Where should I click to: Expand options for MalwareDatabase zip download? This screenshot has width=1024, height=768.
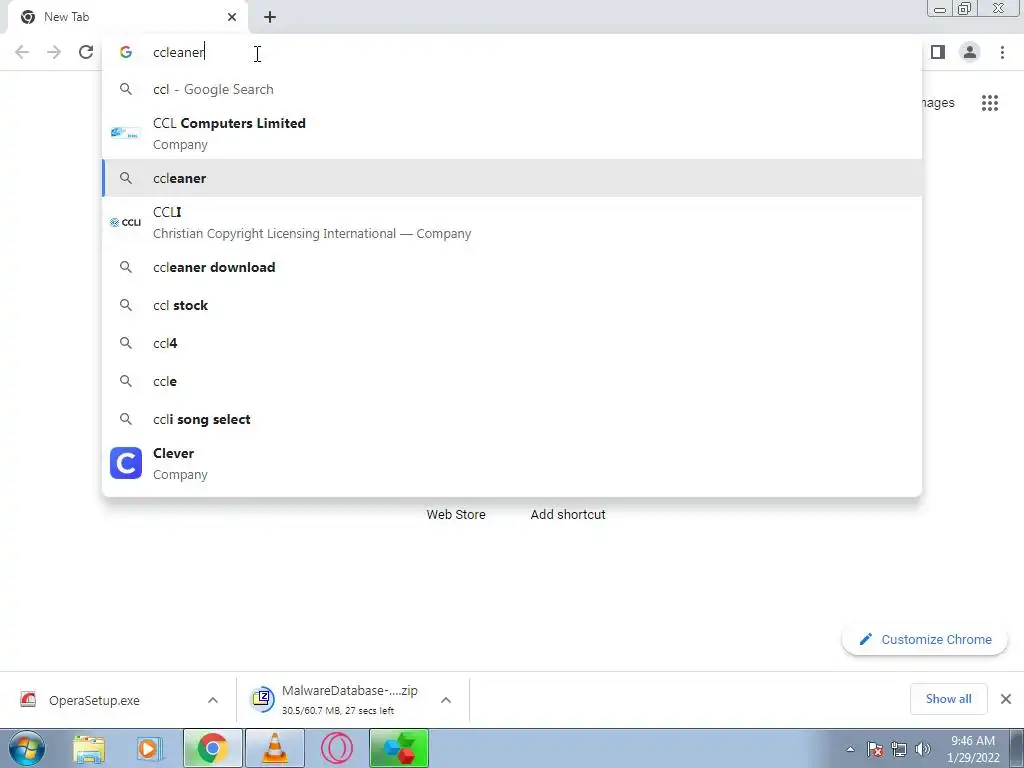(446, 700)
